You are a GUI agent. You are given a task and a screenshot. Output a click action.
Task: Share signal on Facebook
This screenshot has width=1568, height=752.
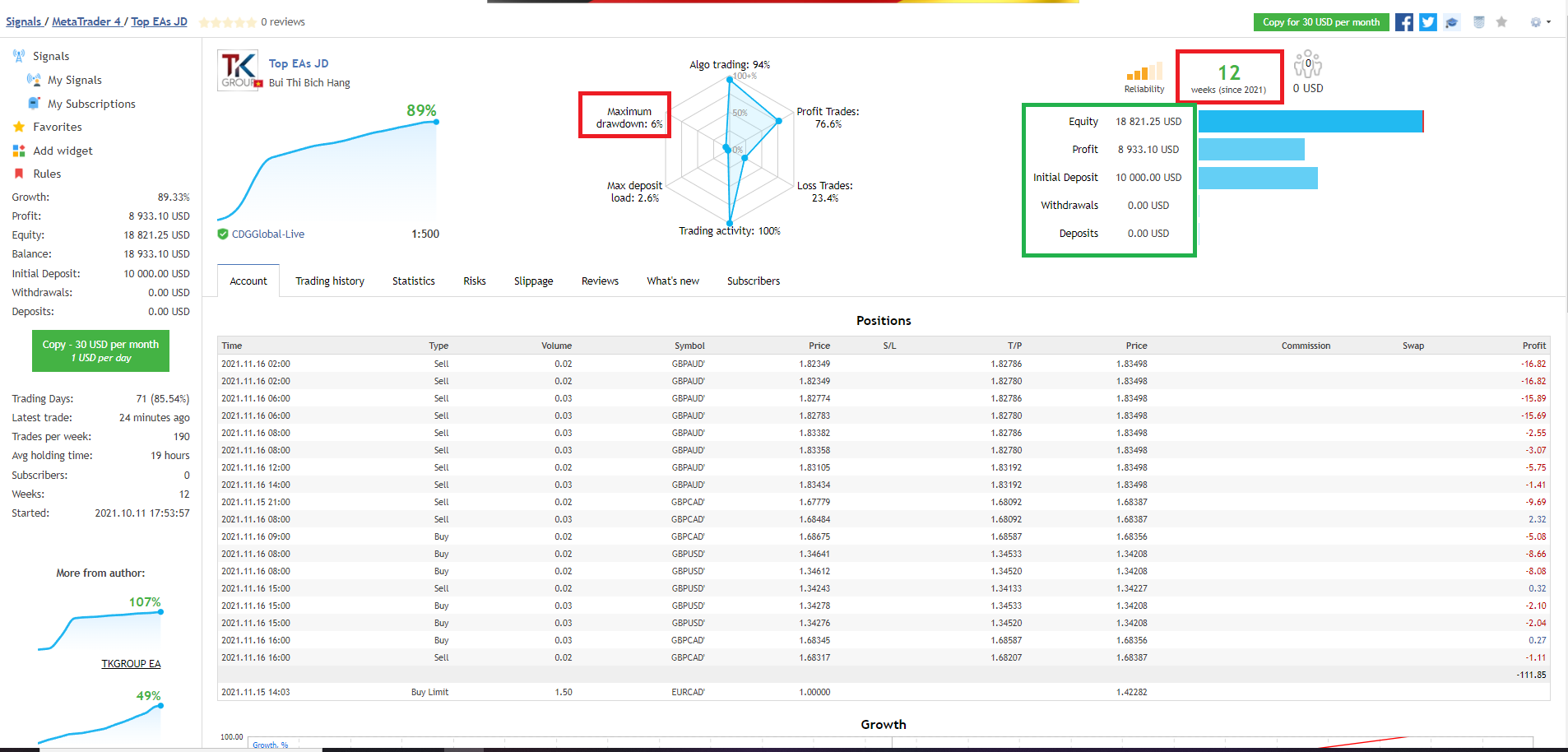pyautogui.click(x=1404, y=22)
